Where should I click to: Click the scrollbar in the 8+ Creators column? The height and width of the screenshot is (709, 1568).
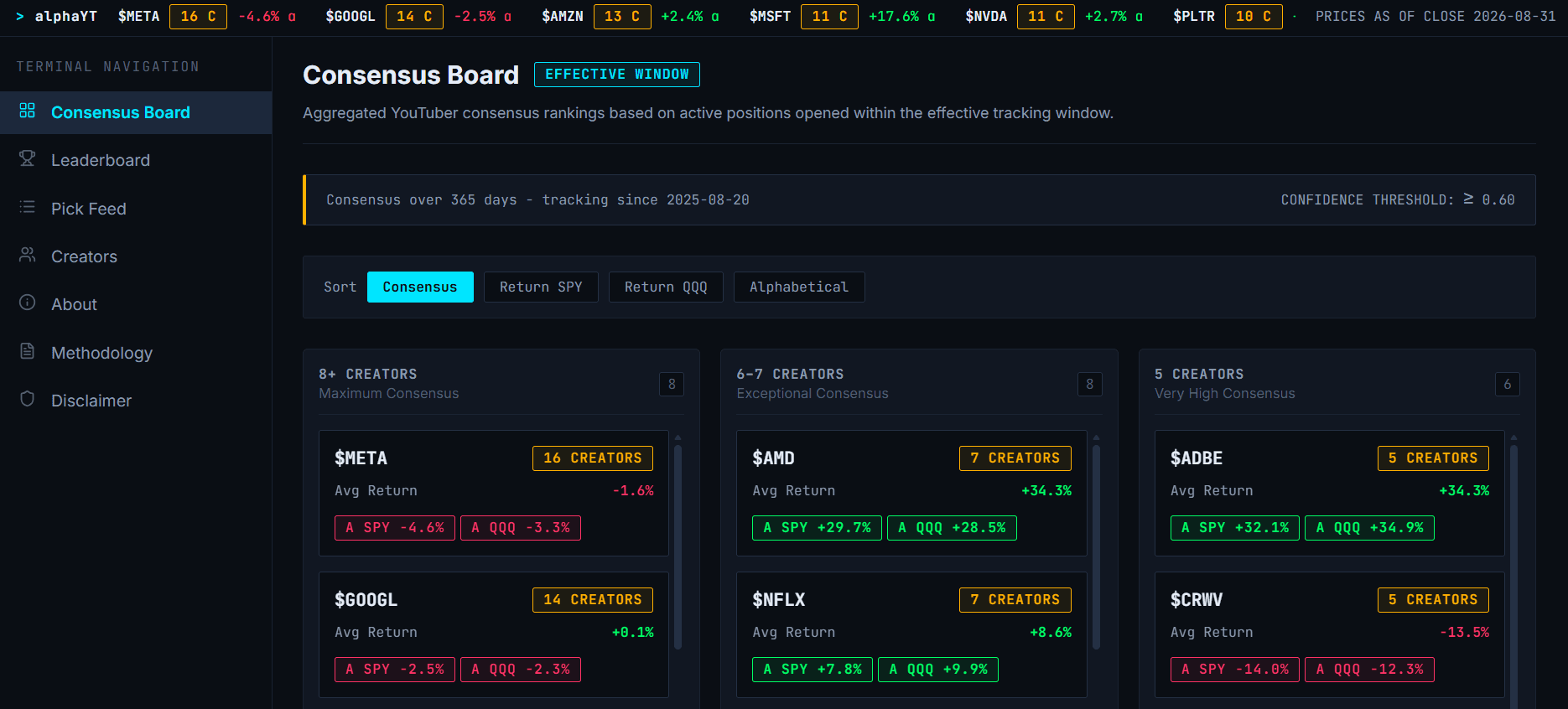(x=678, y=547)
